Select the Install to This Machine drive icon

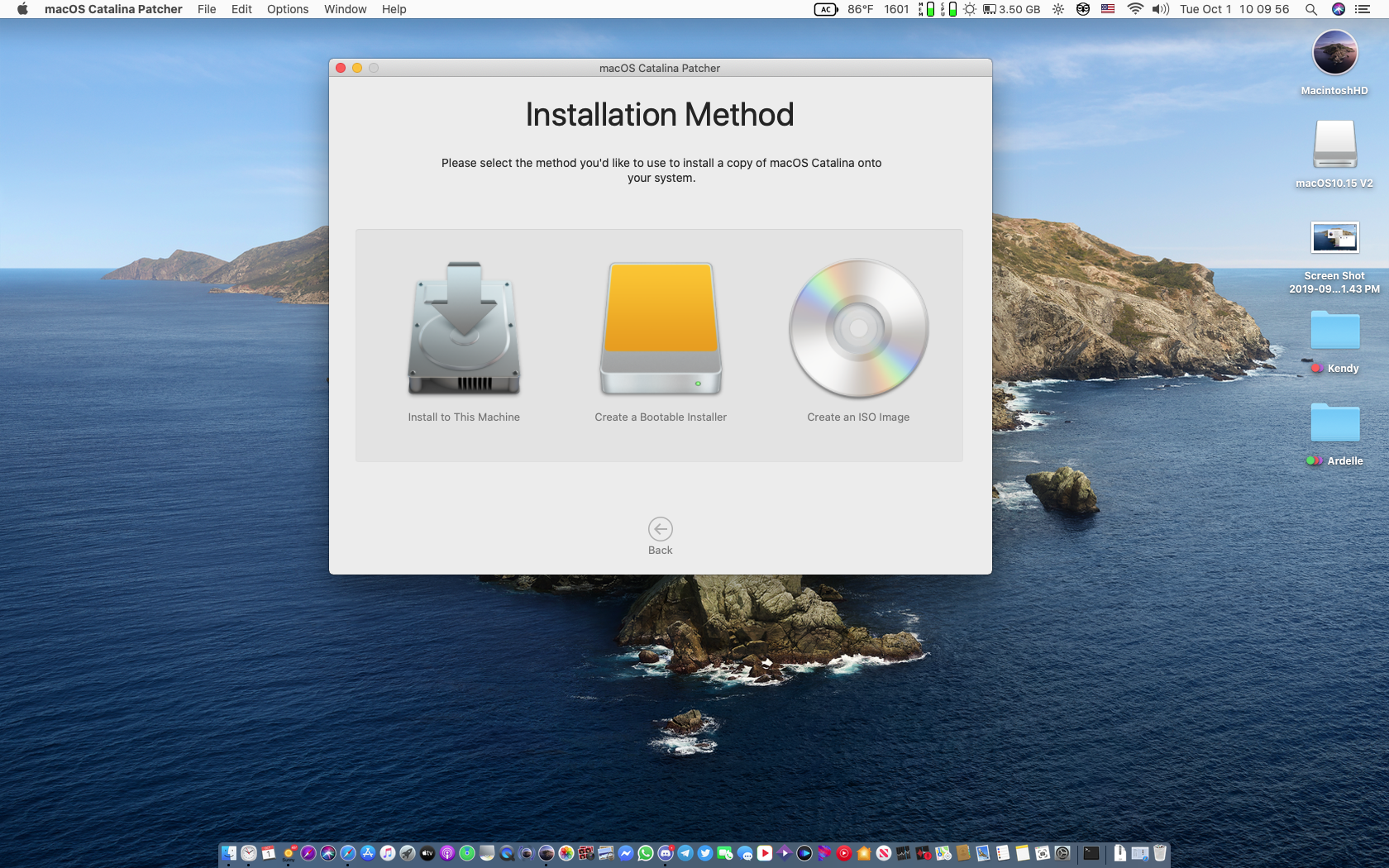point(464,328)
